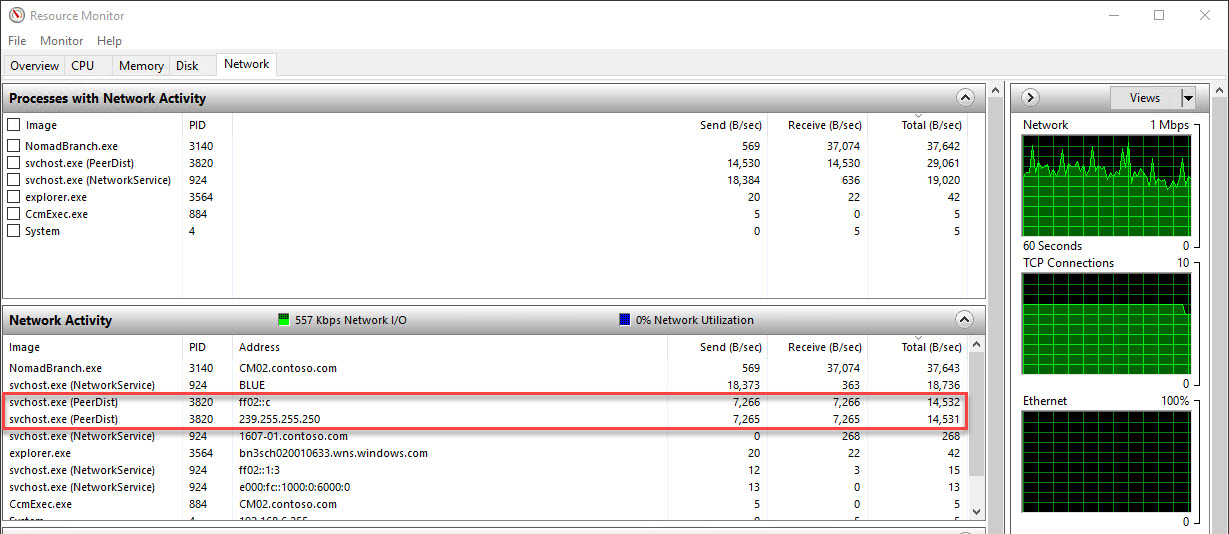Tick the explorer.exe process checkbox

pos(14,197)
